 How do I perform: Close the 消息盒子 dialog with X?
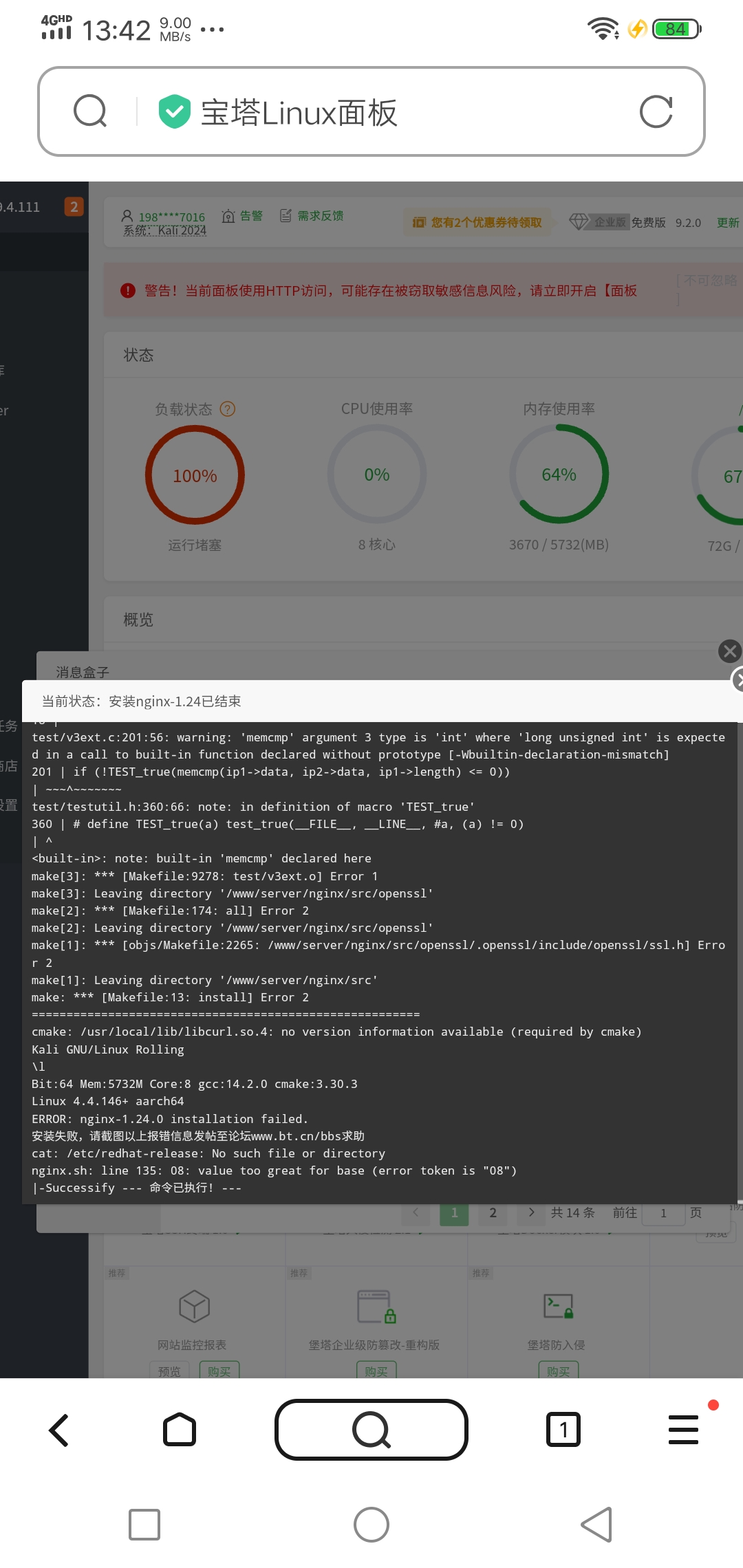730,651
